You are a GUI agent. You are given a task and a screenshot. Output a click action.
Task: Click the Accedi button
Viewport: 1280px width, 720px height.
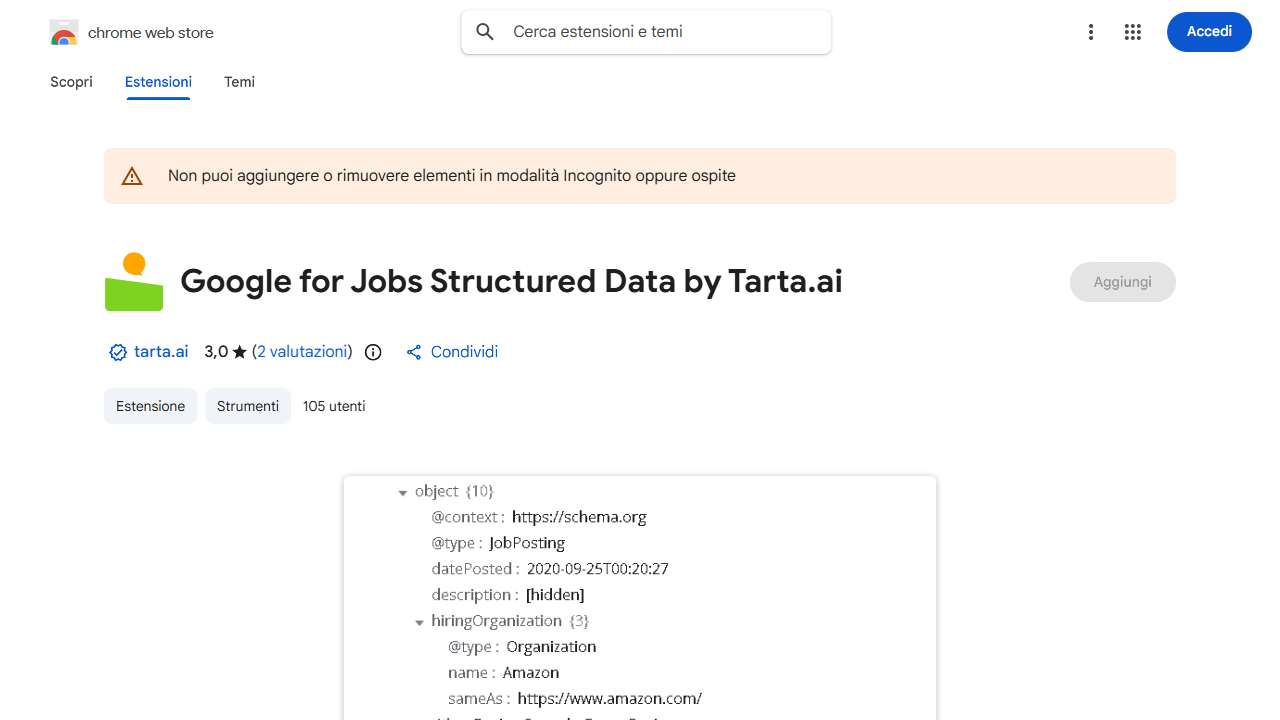tap(1209, 31)
